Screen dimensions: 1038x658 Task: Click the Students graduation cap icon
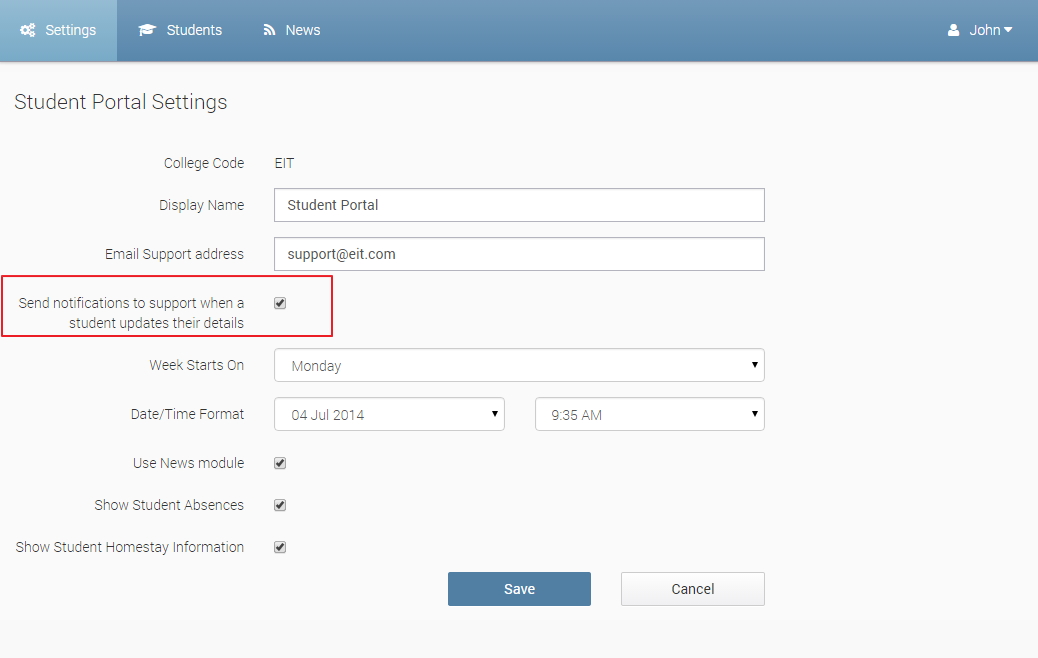(x=147, y=30)
